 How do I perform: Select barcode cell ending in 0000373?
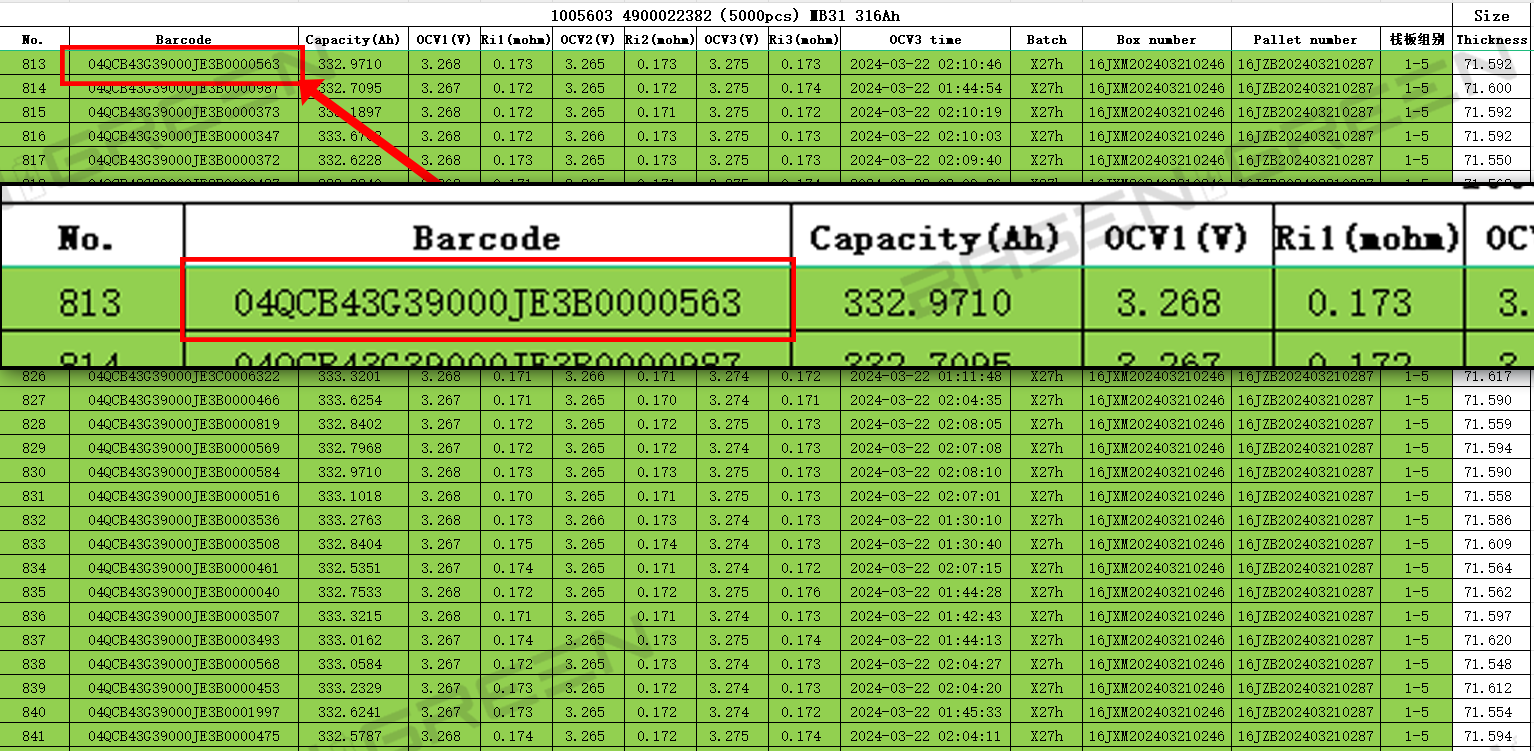(x=184, y=112)
